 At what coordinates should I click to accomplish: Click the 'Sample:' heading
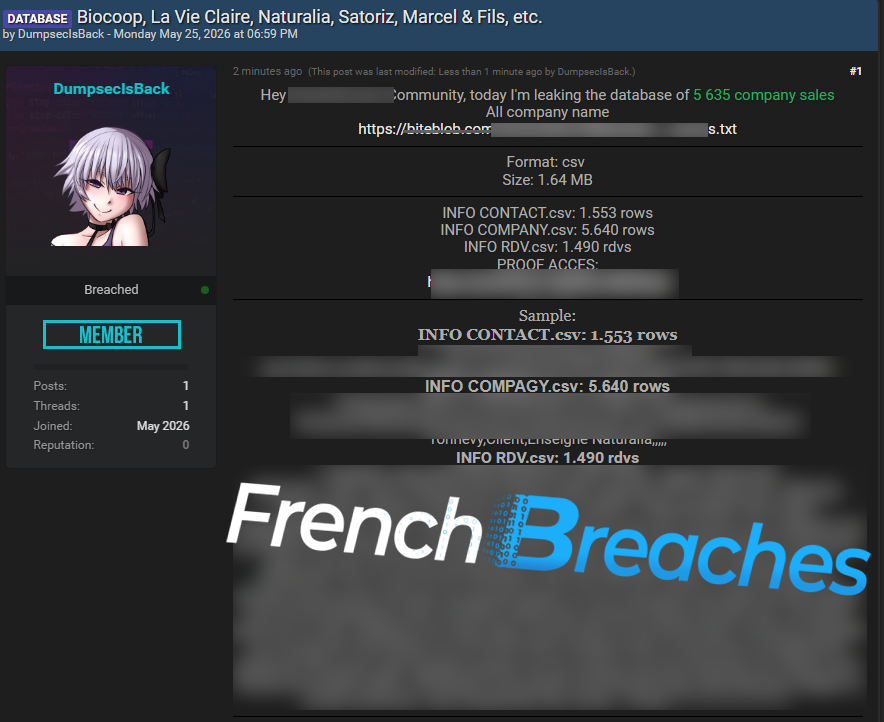pyautogui.click(x=547, y=316)
